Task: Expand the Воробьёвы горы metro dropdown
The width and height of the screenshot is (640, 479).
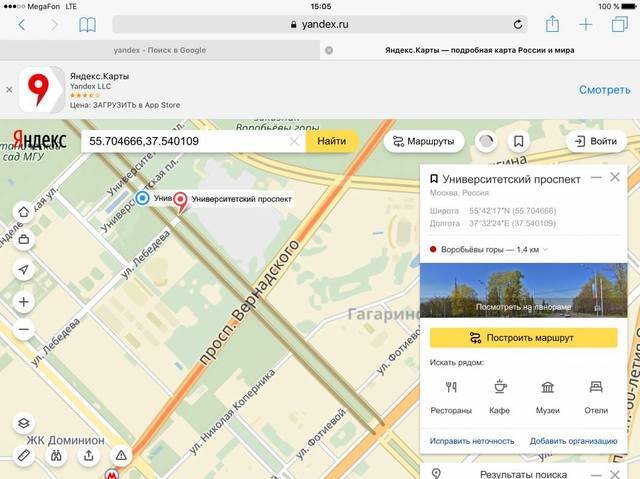Action: click(x=546, y=249)
